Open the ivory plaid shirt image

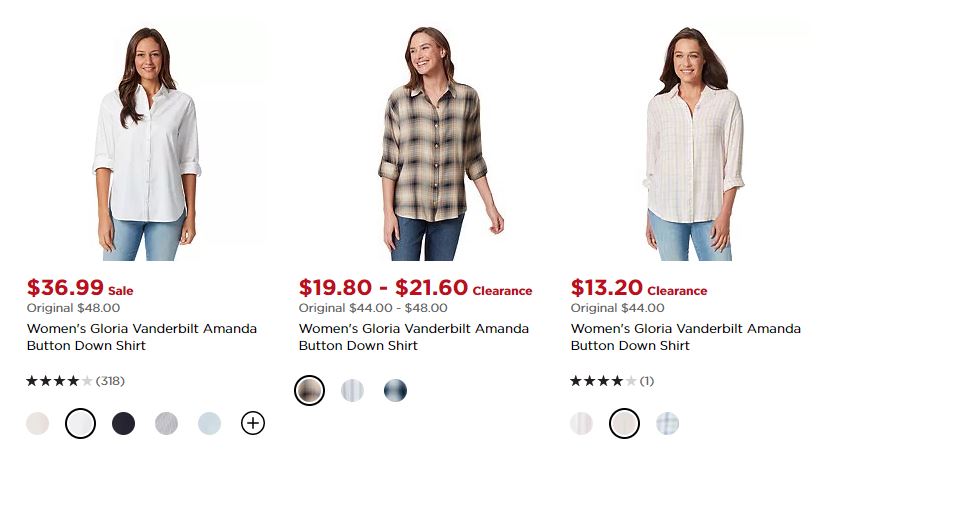tap(693, 145)
